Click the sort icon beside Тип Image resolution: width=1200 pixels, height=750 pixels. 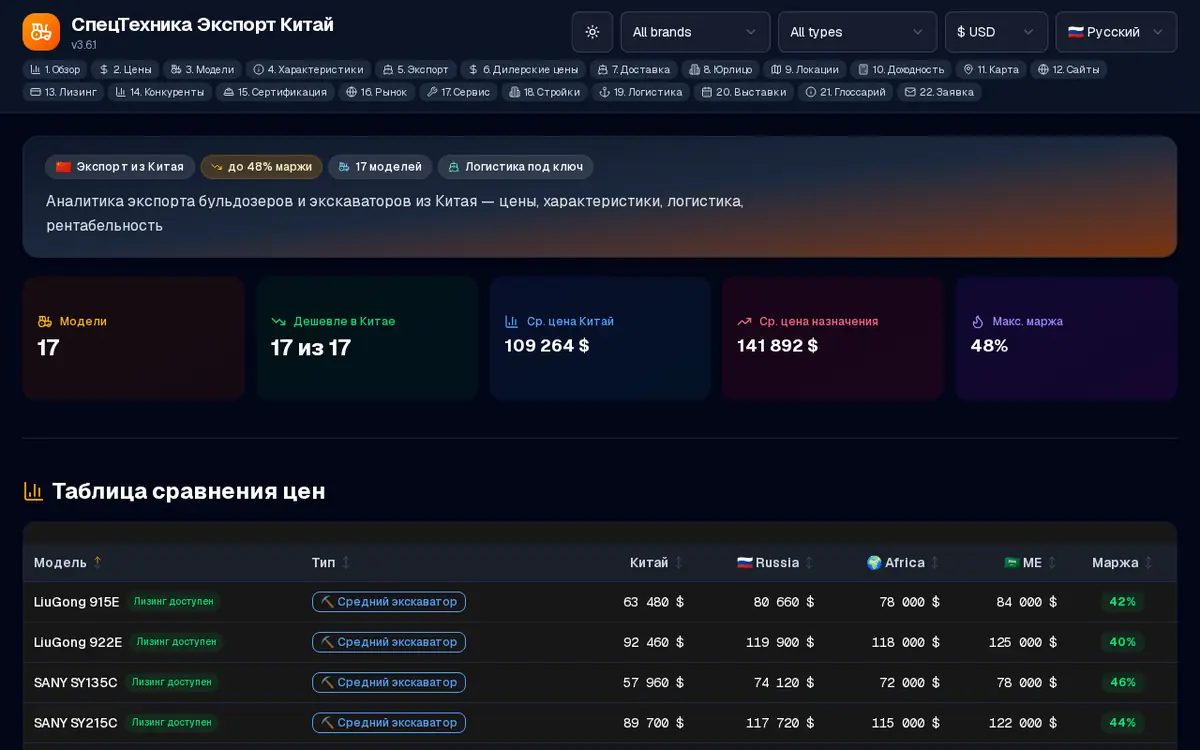[346, 563]
